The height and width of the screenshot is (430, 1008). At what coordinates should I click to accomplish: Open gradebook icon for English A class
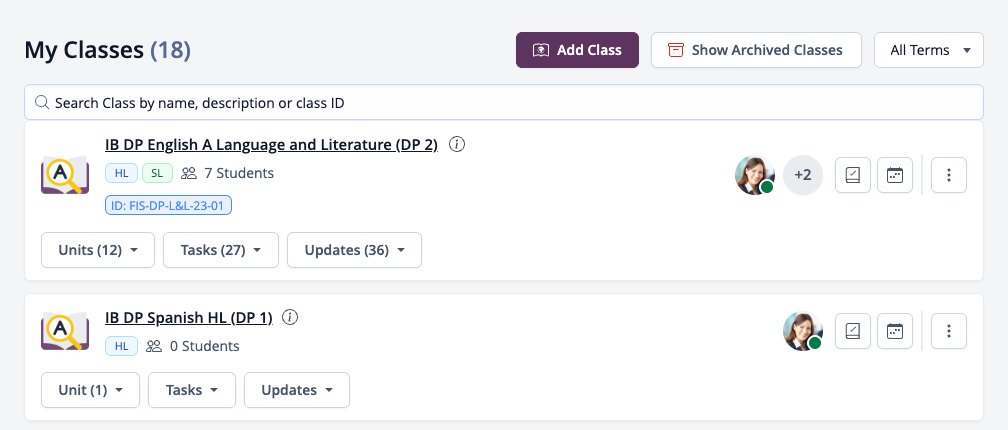pos(852,175)
